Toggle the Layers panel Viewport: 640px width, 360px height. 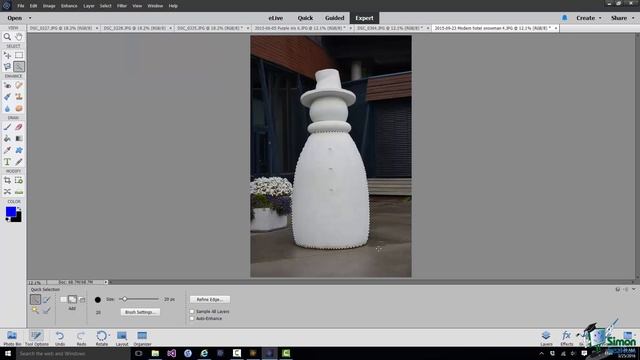[x=546, y=338]
